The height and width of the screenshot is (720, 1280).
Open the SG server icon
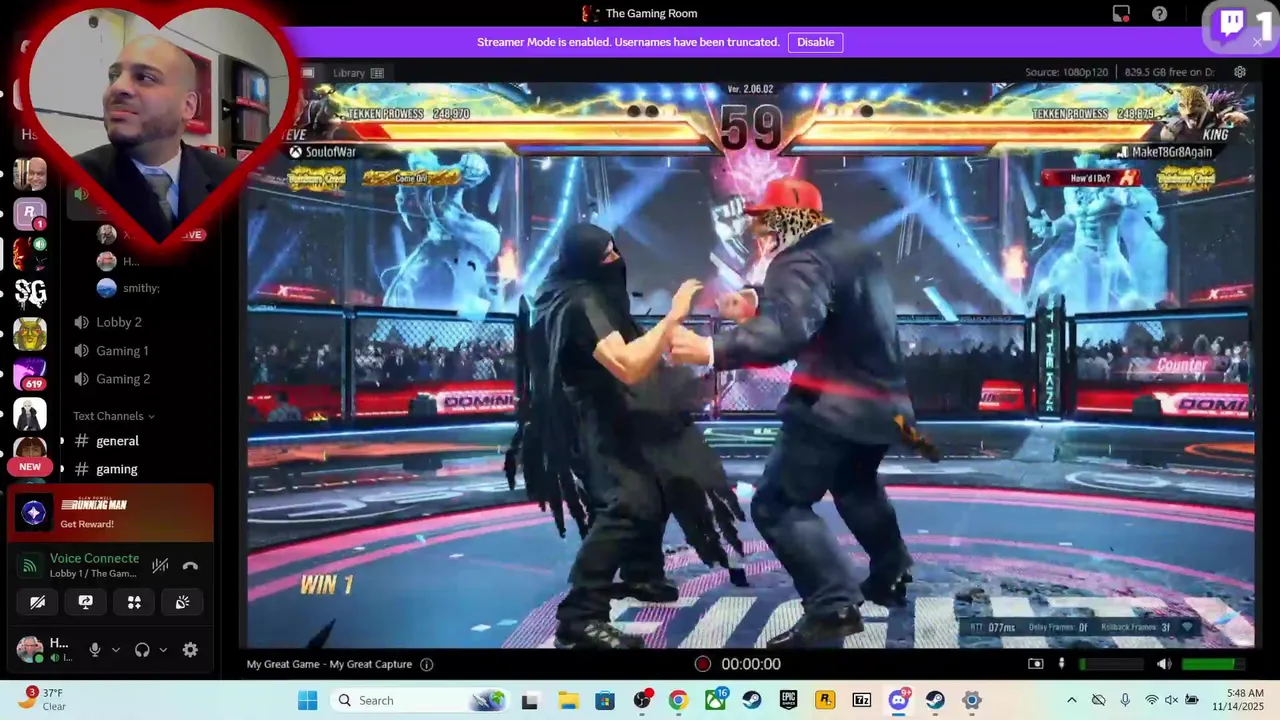click(x=30, y=293)
